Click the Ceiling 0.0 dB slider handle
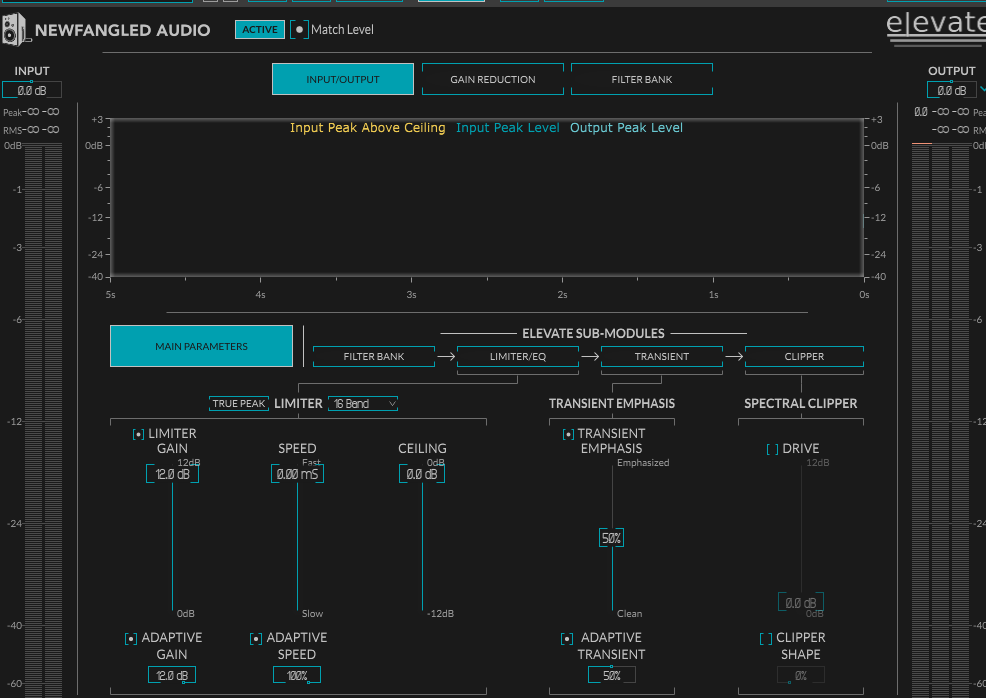 pyautogui.click(x=422, y=474)
